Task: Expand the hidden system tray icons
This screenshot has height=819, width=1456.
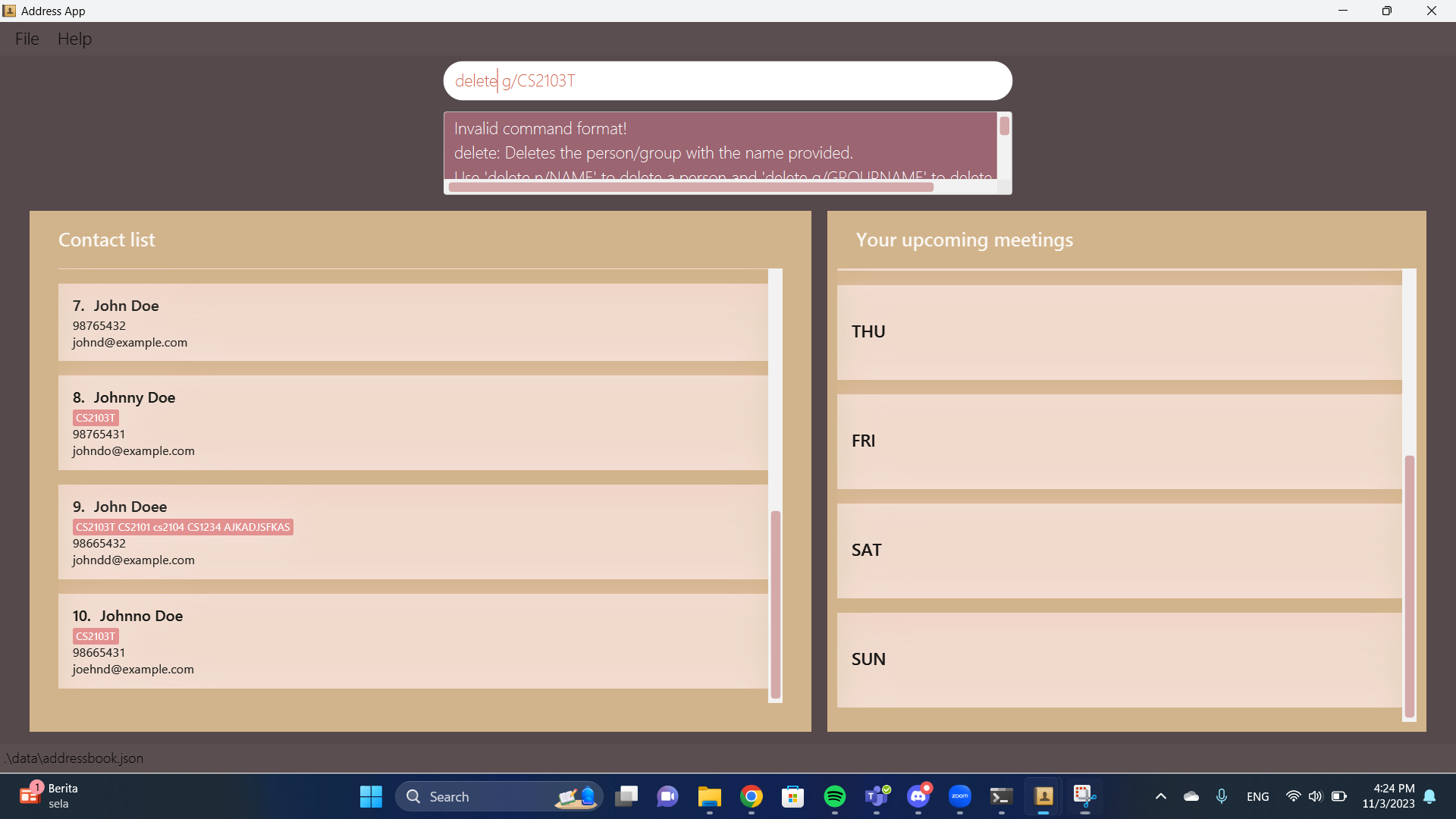Action: [x=1160, y=796]
